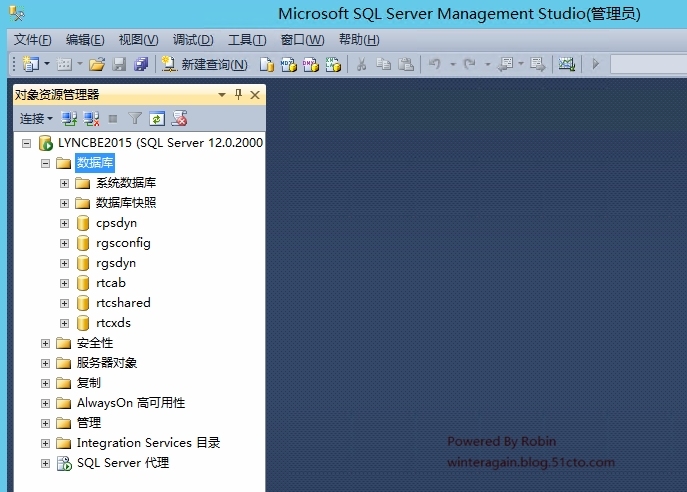Expand the 系统数据库 folder
The height and width of the screenshot is (492, 687).
coord(64,183)
